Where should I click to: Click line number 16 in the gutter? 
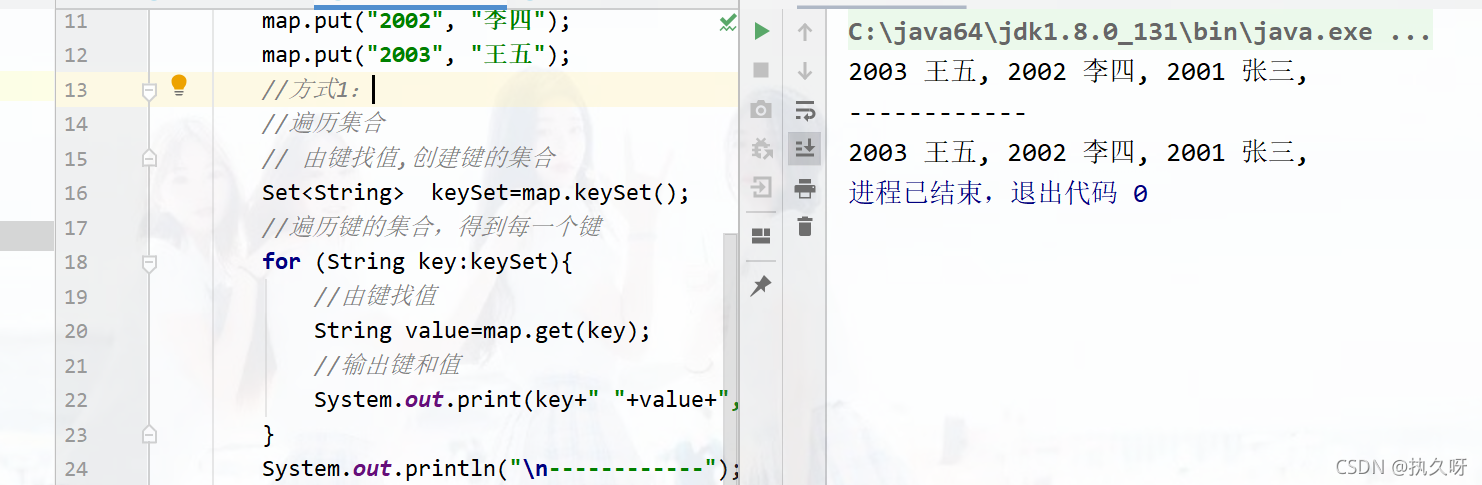(x=76, y=193)
